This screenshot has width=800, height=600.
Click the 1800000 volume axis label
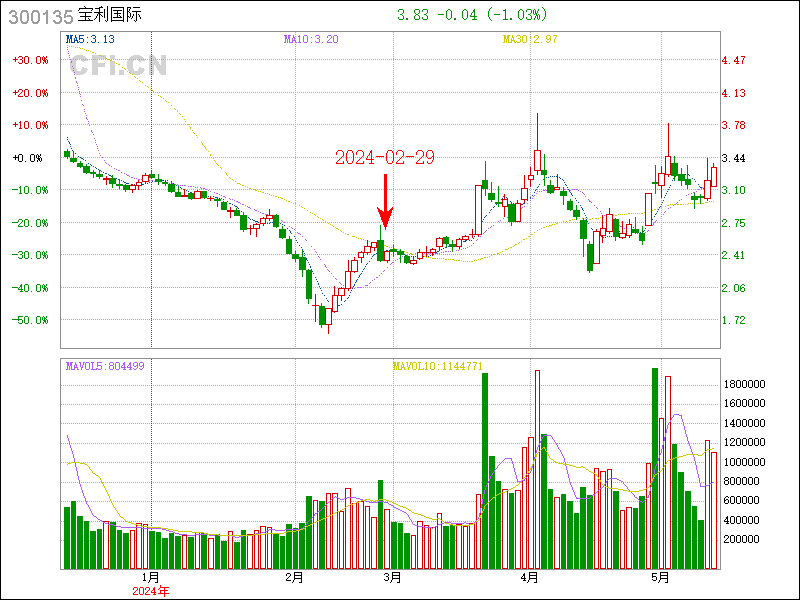click(x=745, y=384)
